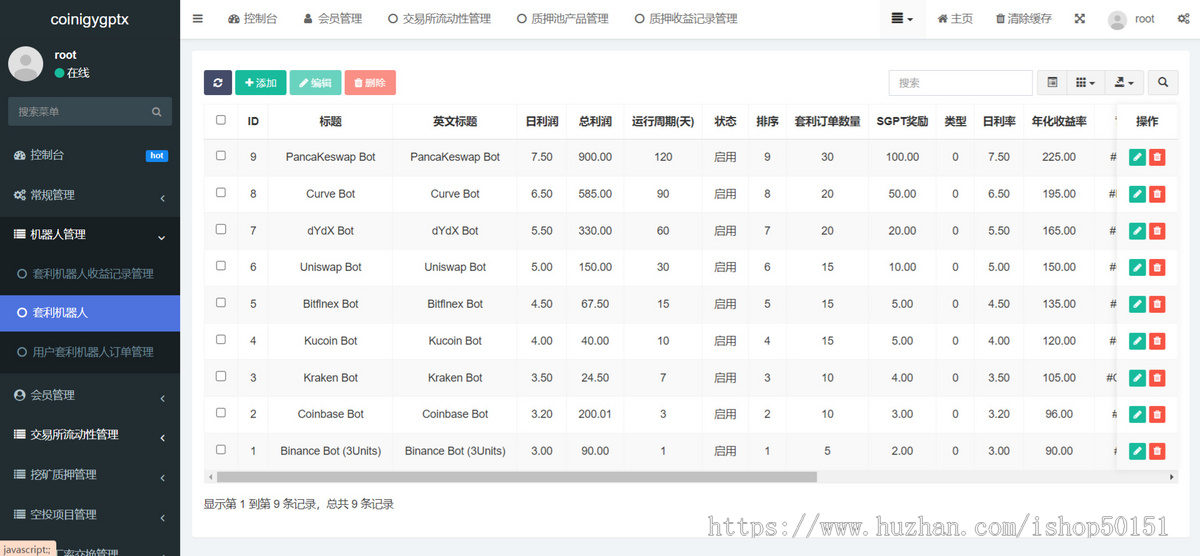Screen dimensions: 1200x556
Task: Click the magnifier icon in the sidebar menu search
Action: [x=157, y=112]
